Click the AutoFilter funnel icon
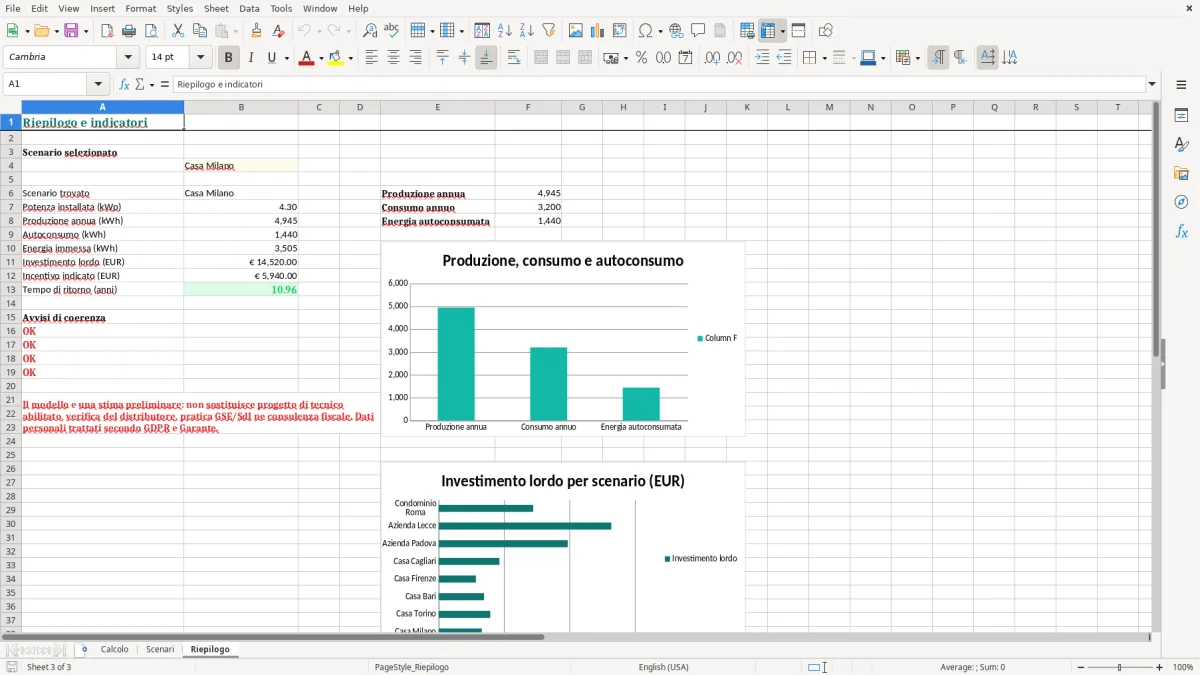 click(548, 31)
